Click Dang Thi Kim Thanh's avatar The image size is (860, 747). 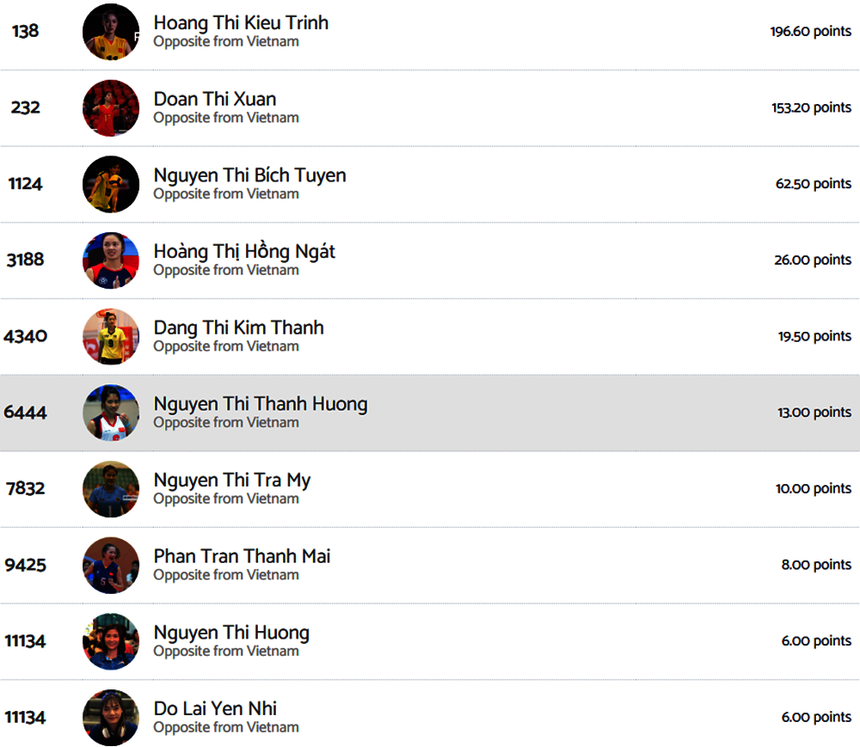(111, 337)
